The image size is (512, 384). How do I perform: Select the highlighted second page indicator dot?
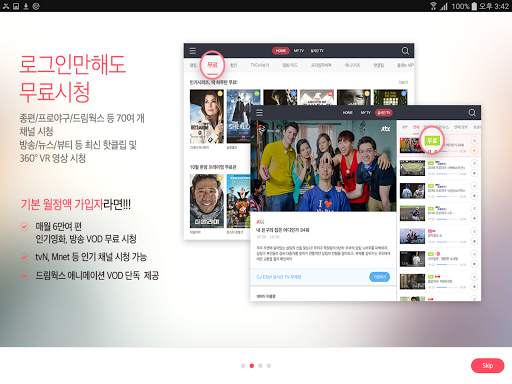(x=252, y=366)
